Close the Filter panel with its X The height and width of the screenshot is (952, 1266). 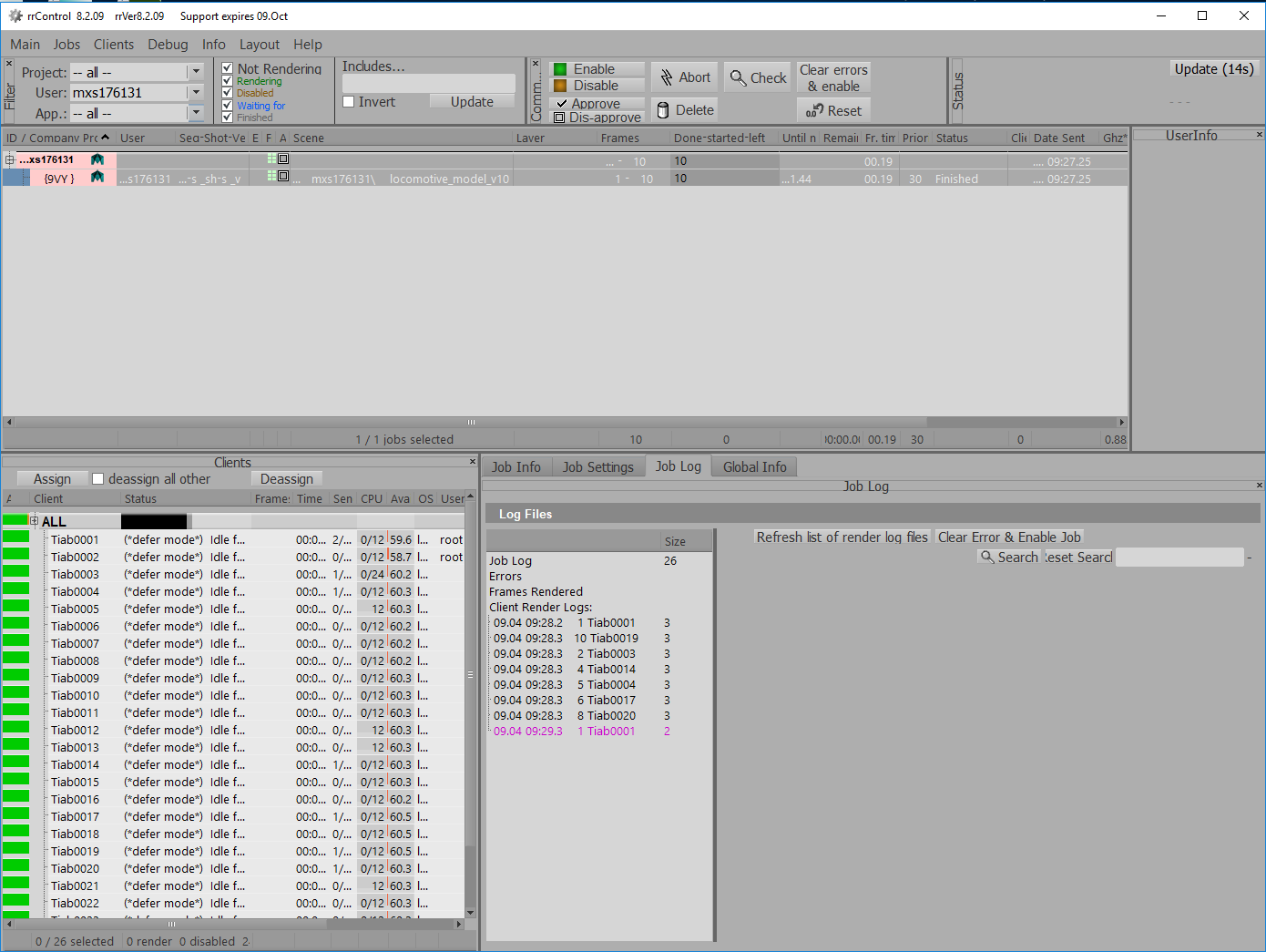click(x=9, y=64)
